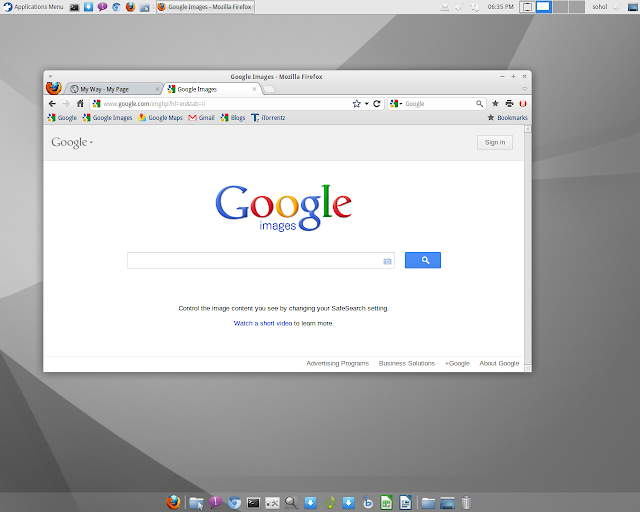This screenshot has width=640, height=512.
Task: Open the terminal icon in bottom dock
Action: pyautogui.click(x=253, y=503)
